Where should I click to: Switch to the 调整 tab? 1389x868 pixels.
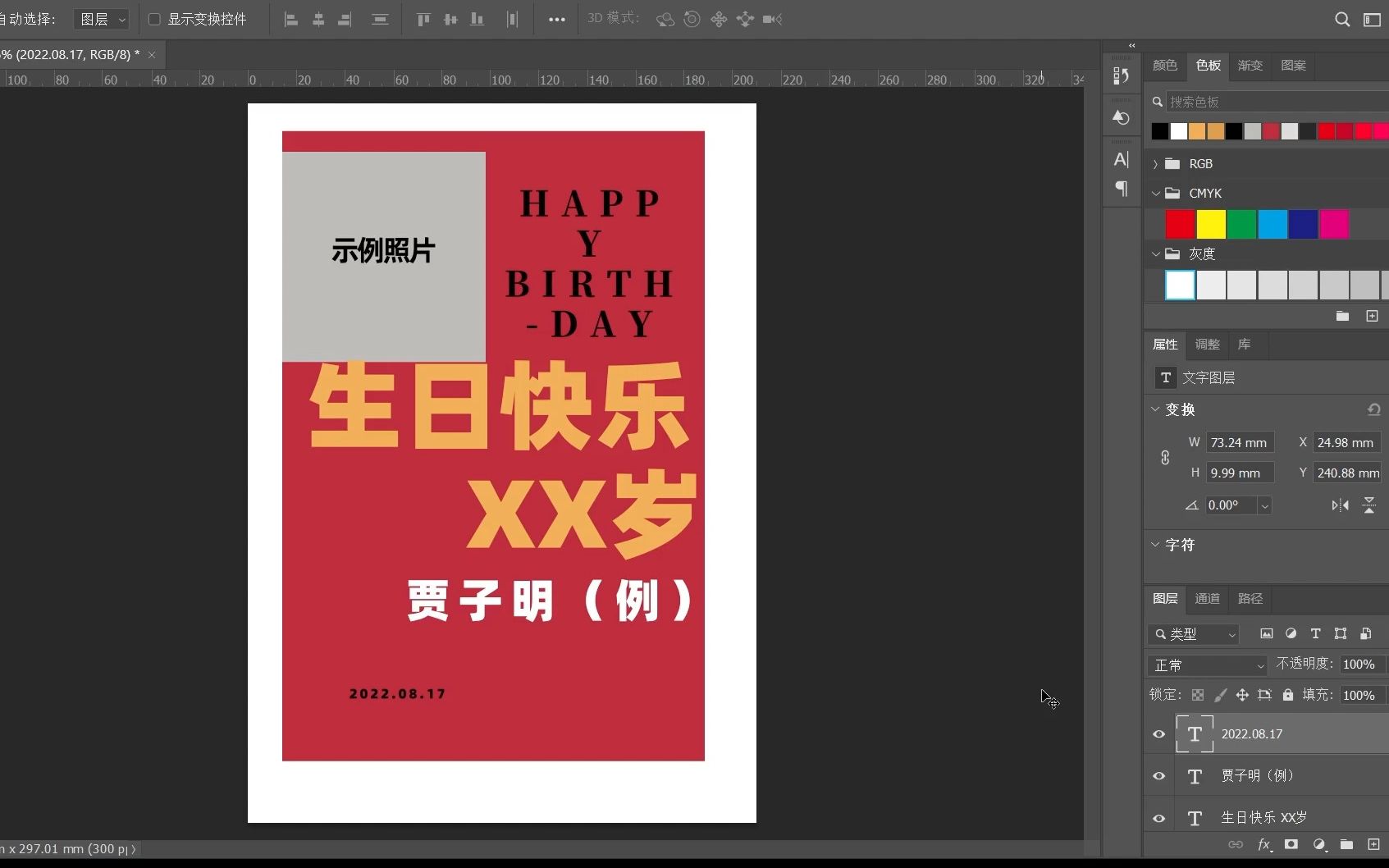click(x=1208, y=345)
